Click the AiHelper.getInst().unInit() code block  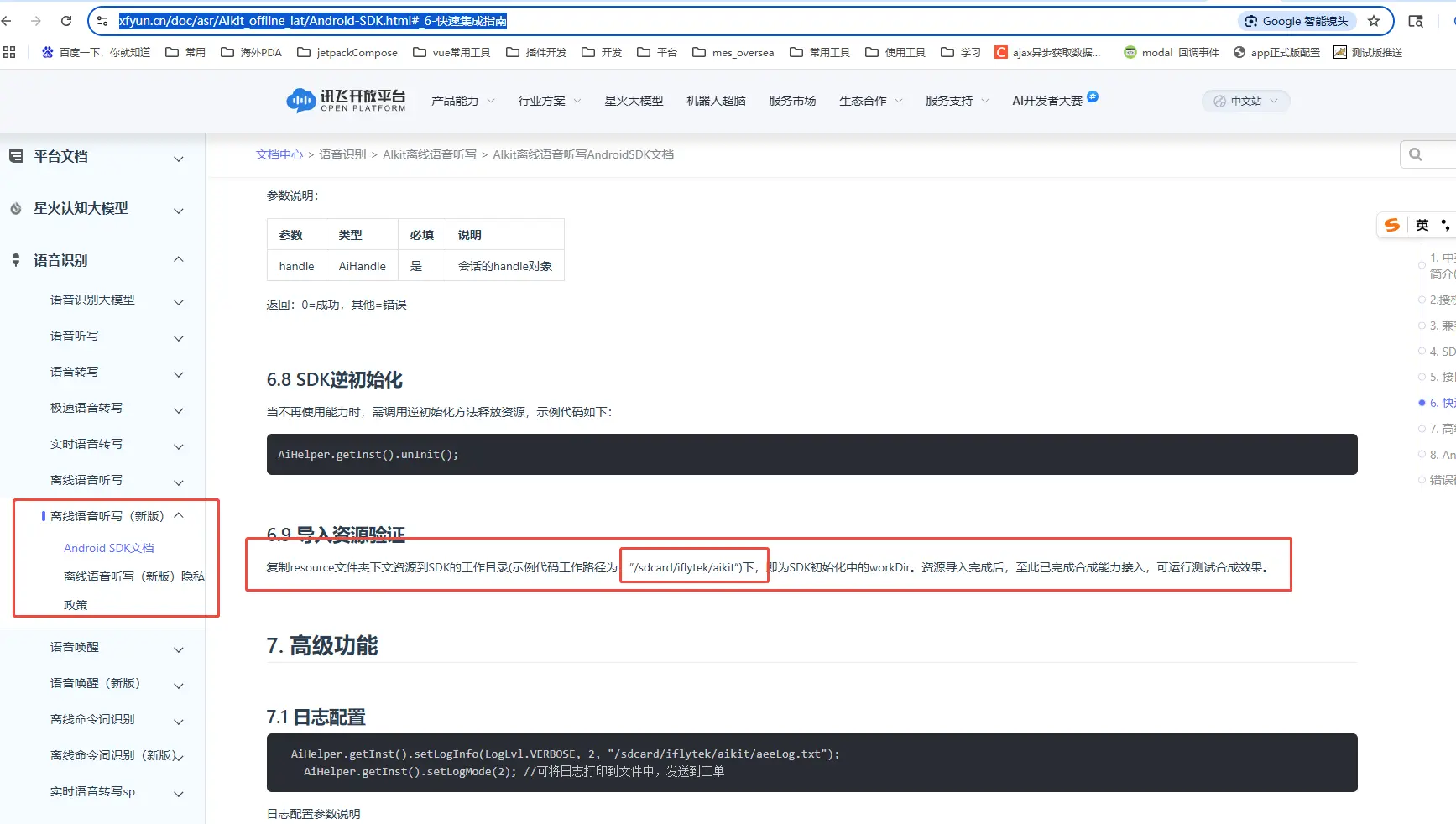[x=811, y=454]
